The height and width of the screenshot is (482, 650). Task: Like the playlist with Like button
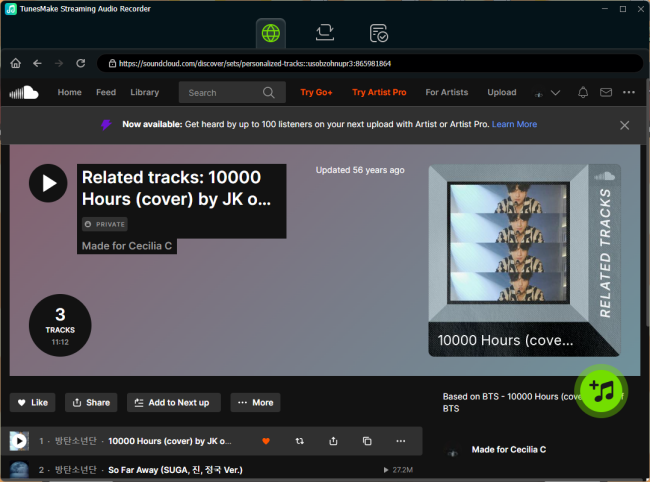click(x=33, y=402)
